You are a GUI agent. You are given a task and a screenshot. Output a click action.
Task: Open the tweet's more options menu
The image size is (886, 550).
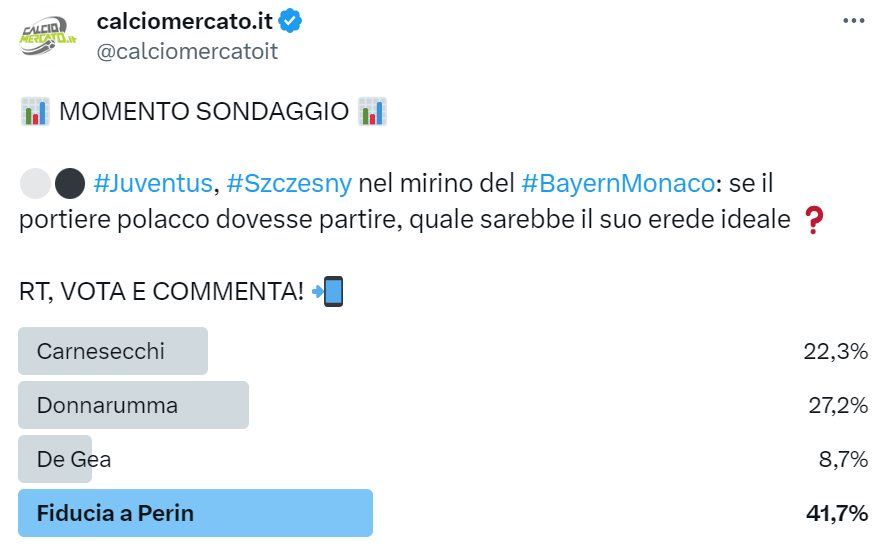pos(853,21)
